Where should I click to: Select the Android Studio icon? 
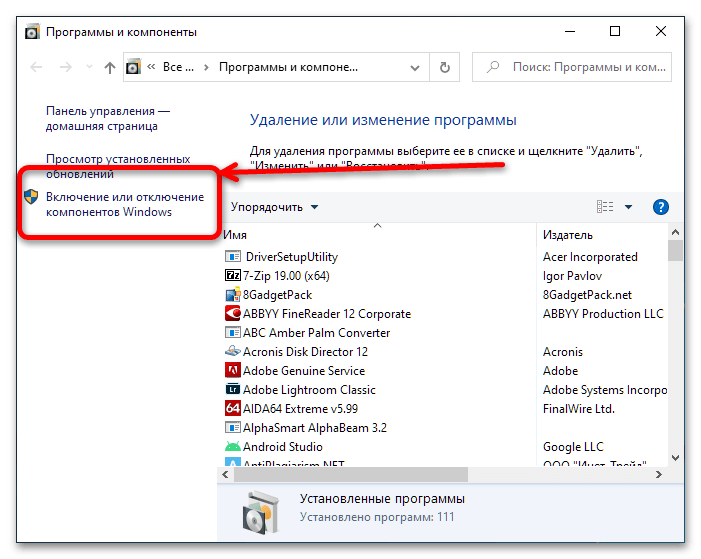click(x=232, y=446)
